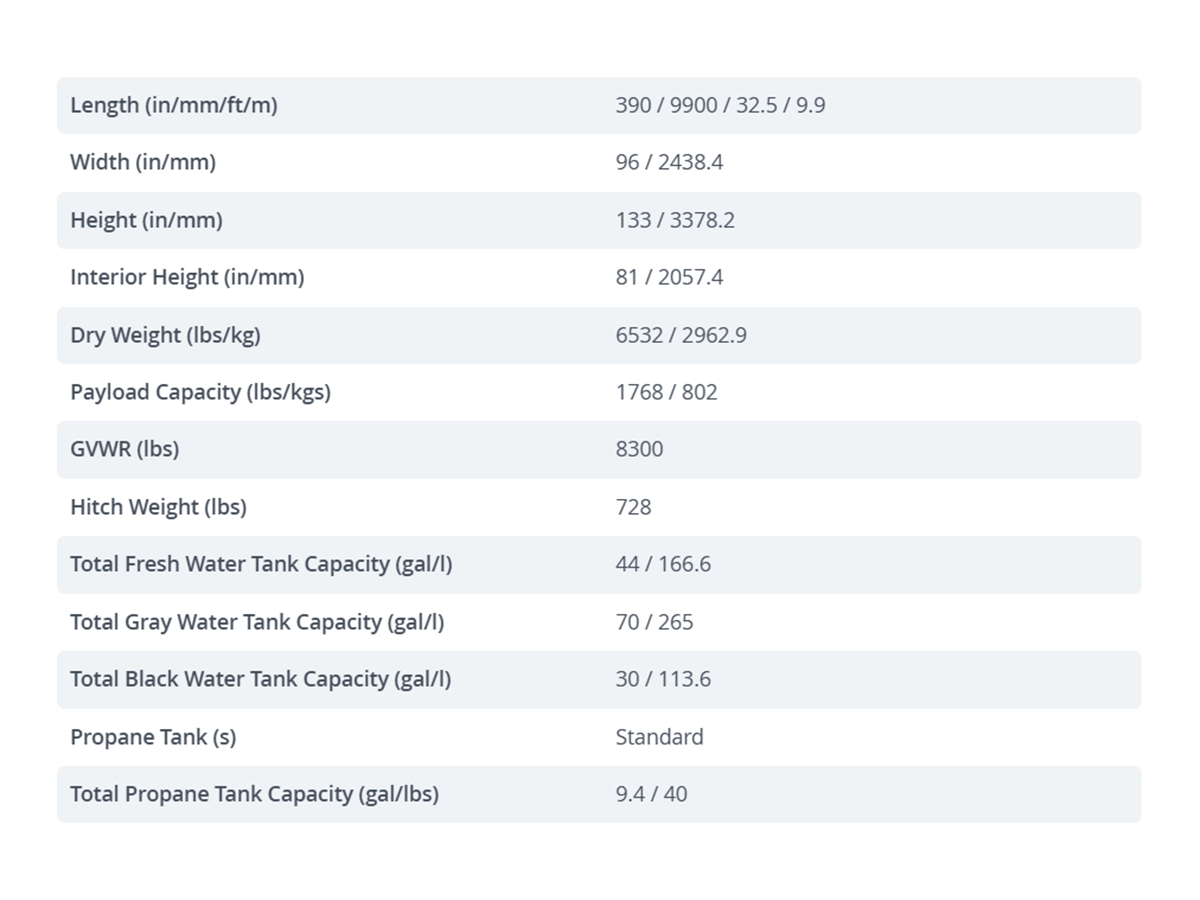Click the length value 390 / 9900 / 32.5 / 9.9

click(x=720, y=105)
